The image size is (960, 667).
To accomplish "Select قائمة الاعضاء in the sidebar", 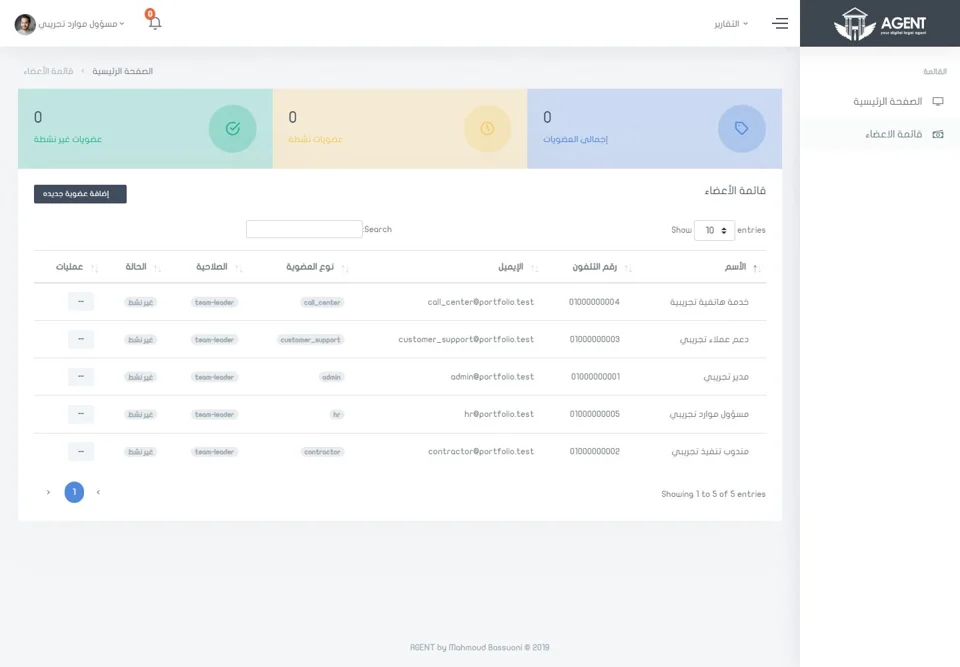I will (893, 134).
